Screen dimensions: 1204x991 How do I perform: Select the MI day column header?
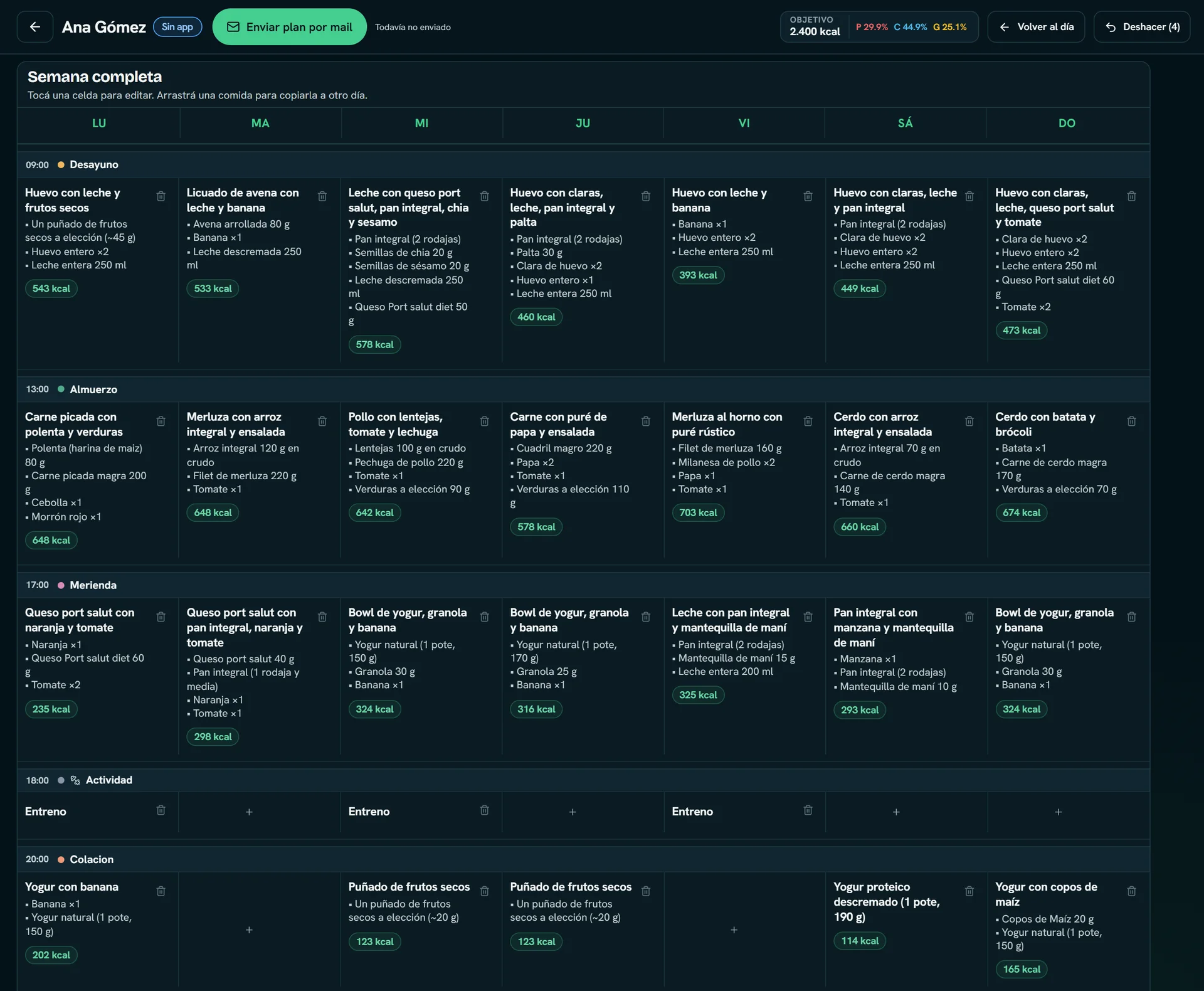(x=422, y=123)
